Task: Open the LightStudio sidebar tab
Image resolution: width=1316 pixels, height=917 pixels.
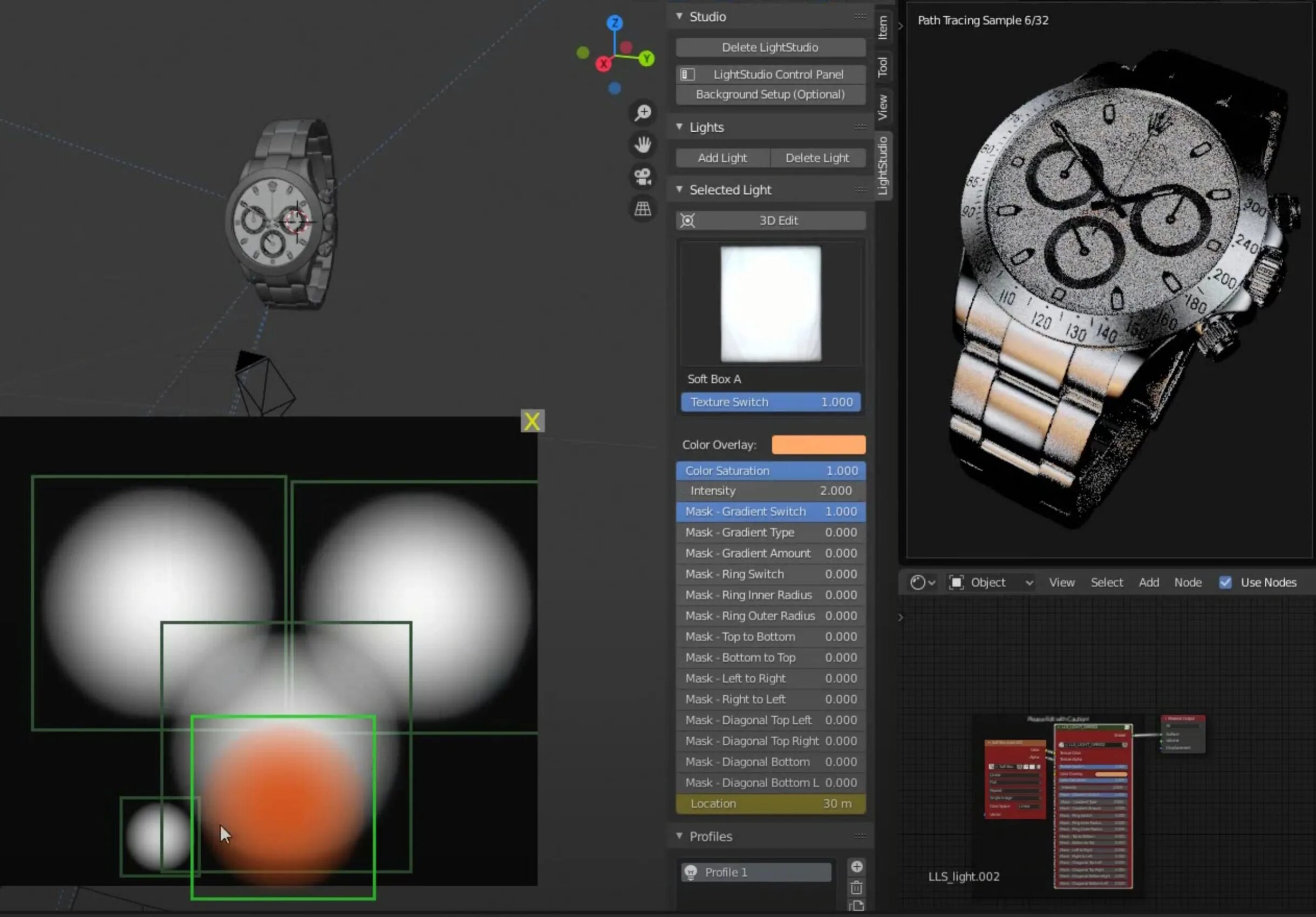Action: [883, 166]
